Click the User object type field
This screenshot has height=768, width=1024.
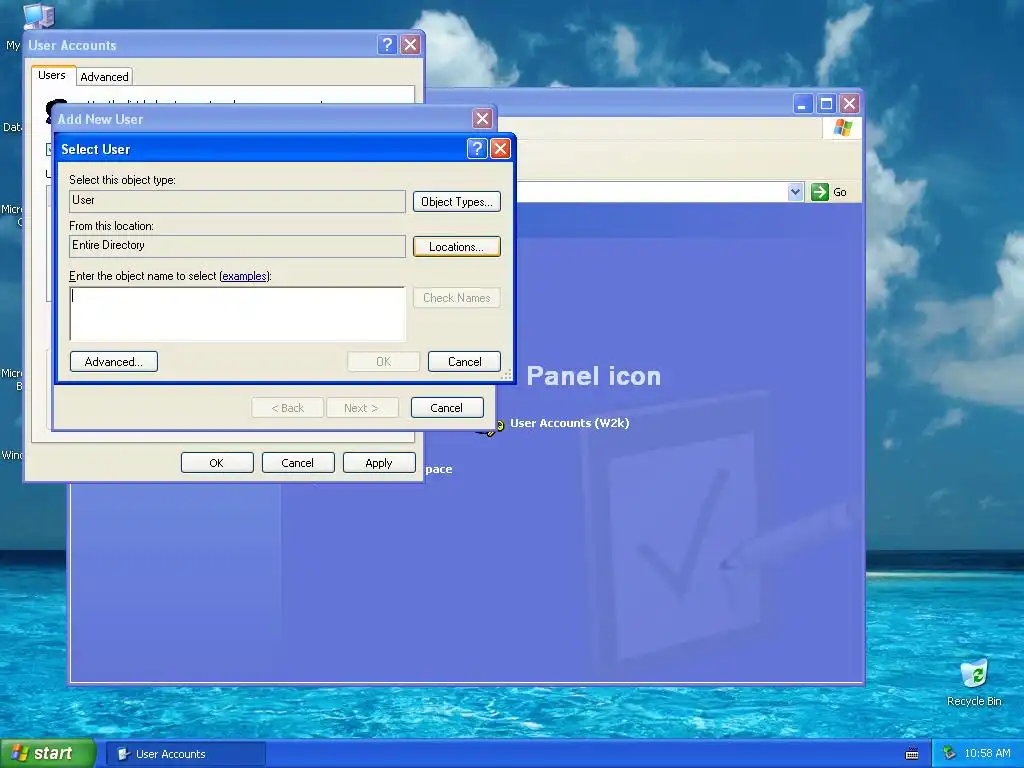tap(237, 201)
